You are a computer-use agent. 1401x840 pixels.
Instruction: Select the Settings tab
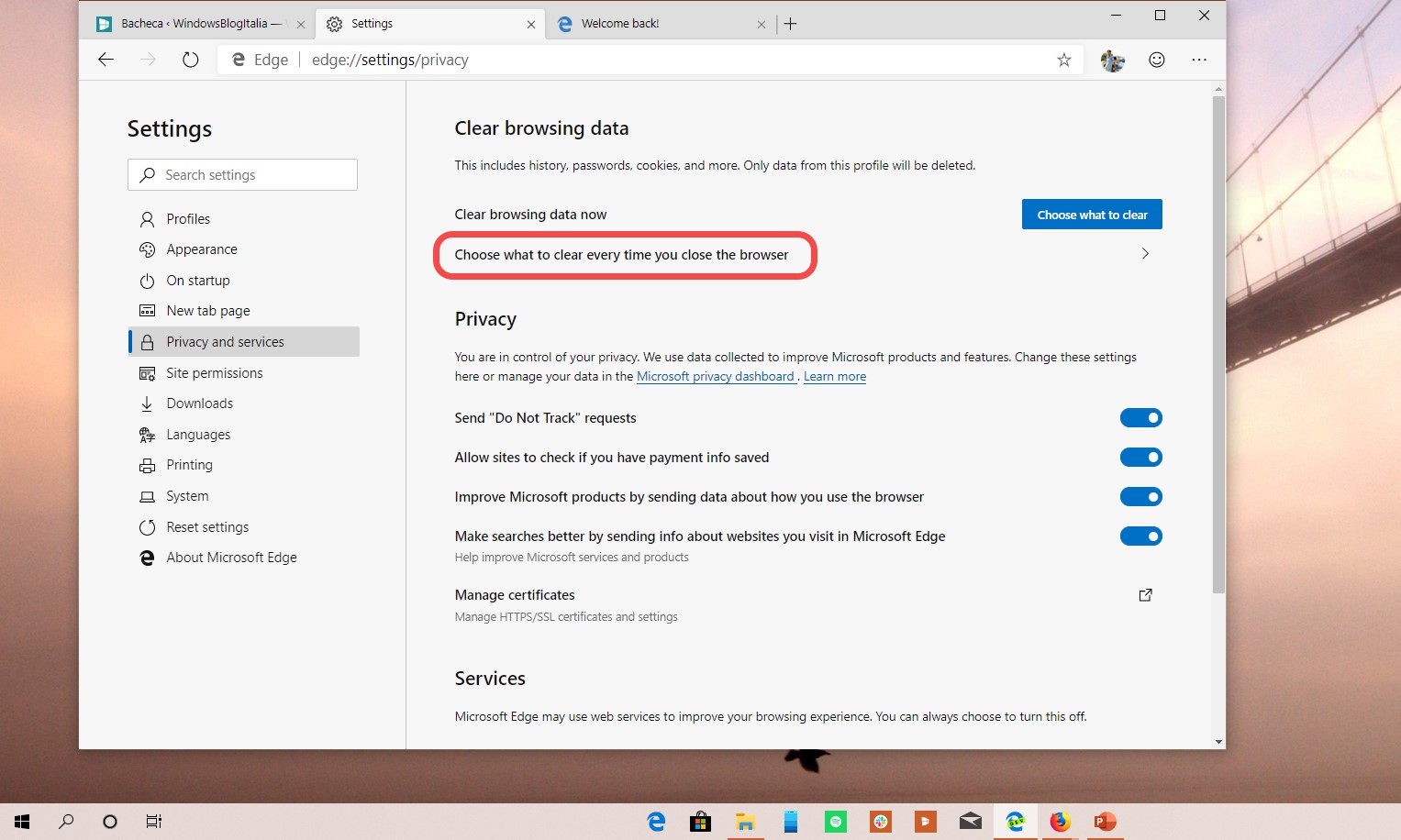coord(429,24)
